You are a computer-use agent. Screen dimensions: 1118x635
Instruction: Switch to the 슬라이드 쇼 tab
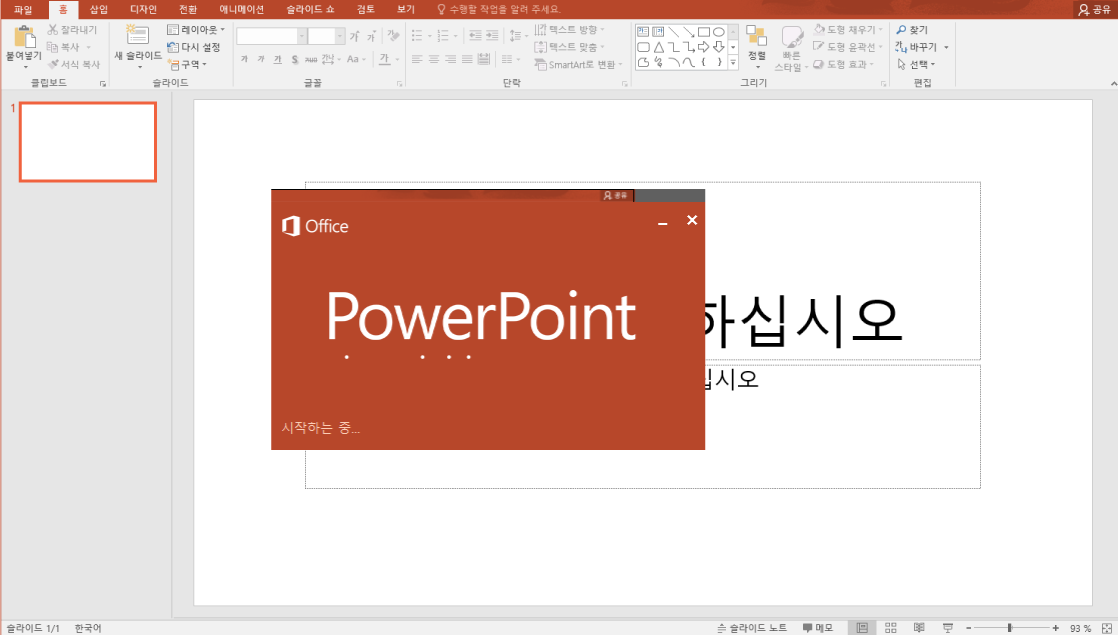[310, 9]
